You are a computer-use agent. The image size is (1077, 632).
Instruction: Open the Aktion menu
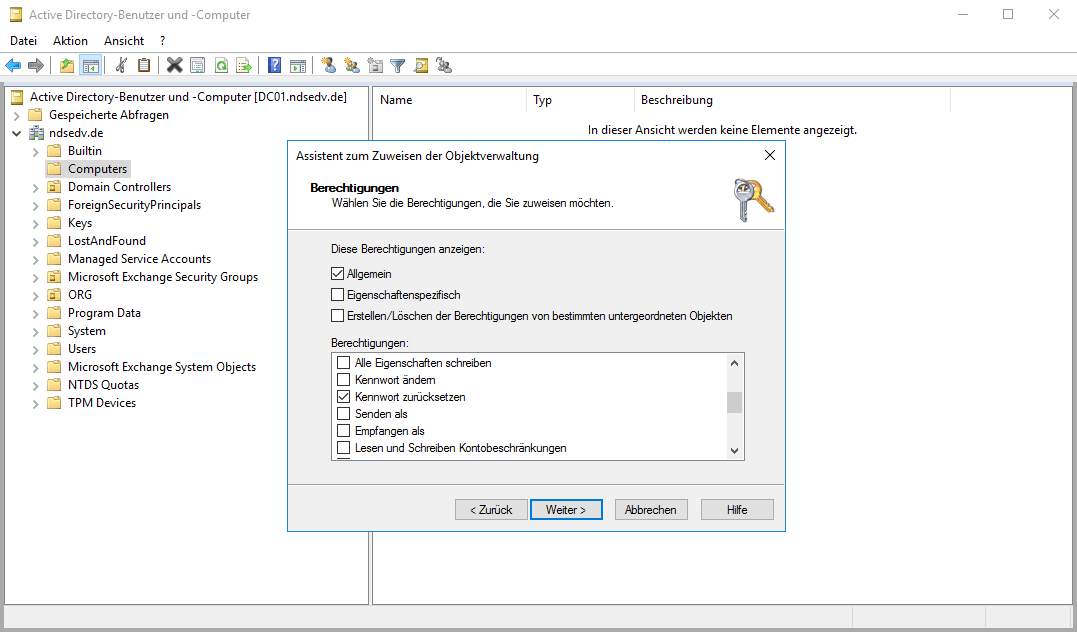click(70, 41)
